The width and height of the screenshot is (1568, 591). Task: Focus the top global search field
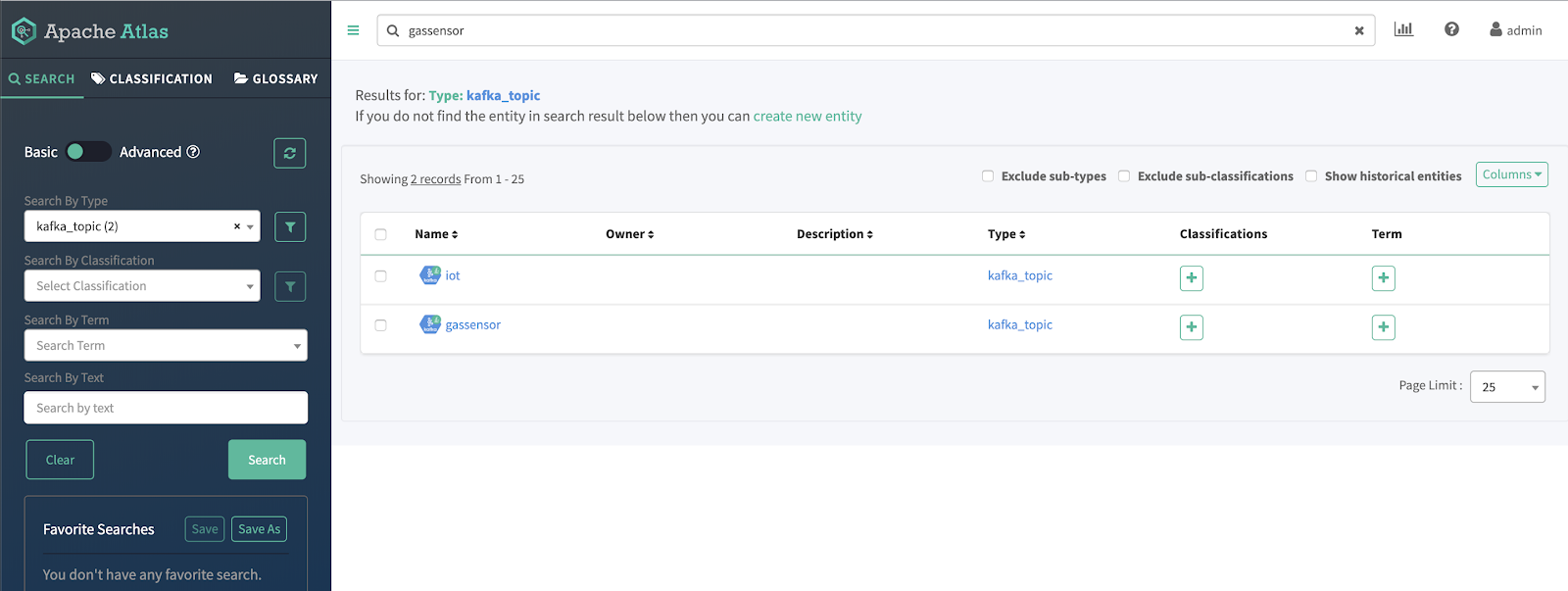876,30
